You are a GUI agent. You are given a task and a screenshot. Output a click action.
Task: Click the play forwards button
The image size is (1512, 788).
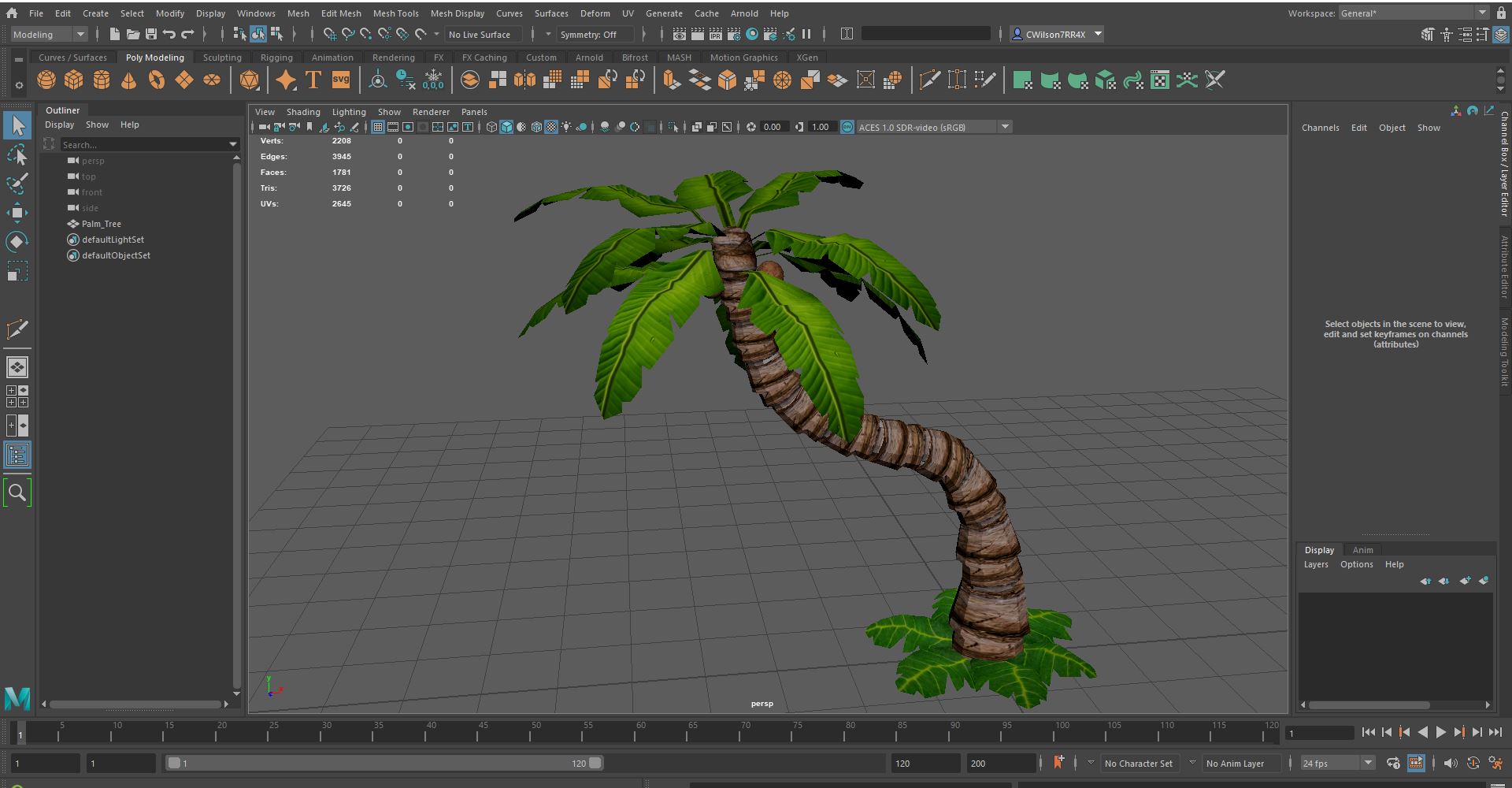pyautogui.click(x=1440, y=732)
